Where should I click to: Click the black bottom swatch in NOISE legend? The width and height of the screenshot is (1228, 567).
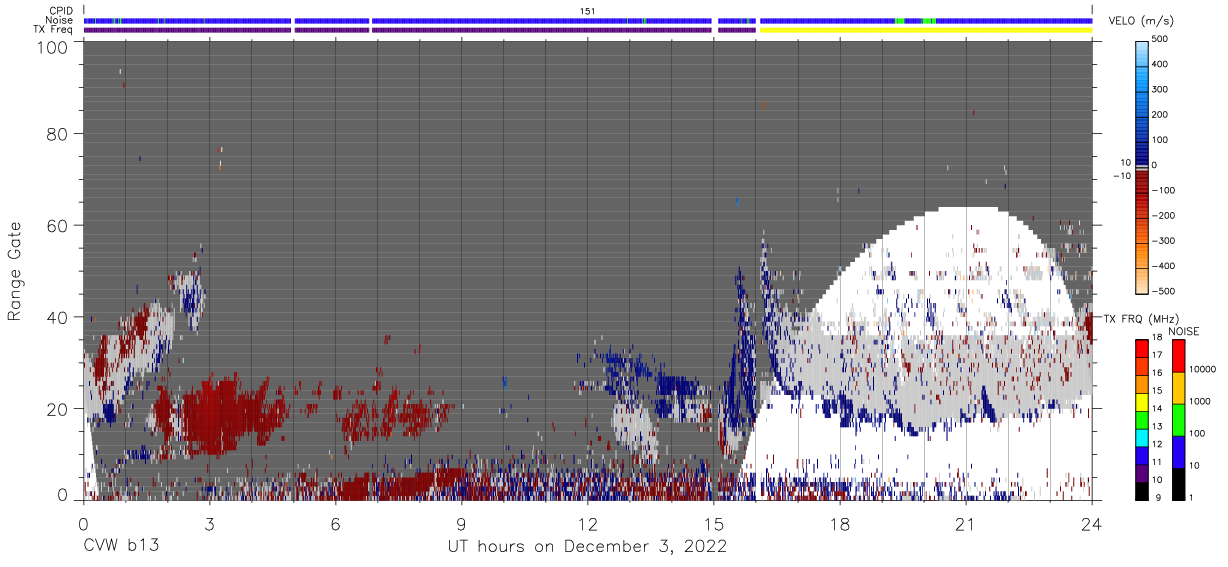pyautogui.click(x=1179, y=483)
